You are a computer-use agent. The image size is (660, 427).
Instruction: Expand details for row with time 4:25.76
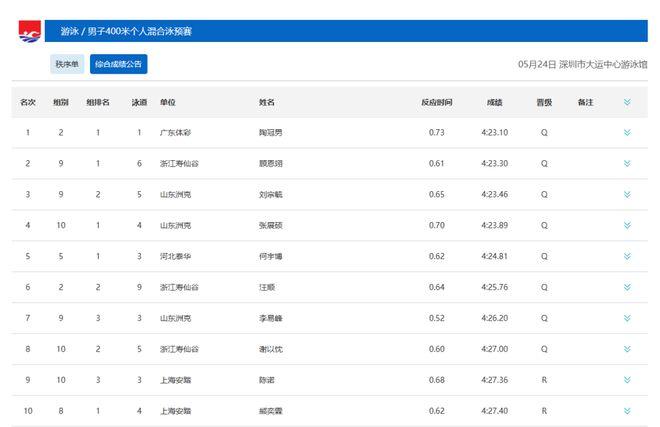pyautogui.click(x=627, y=287)
